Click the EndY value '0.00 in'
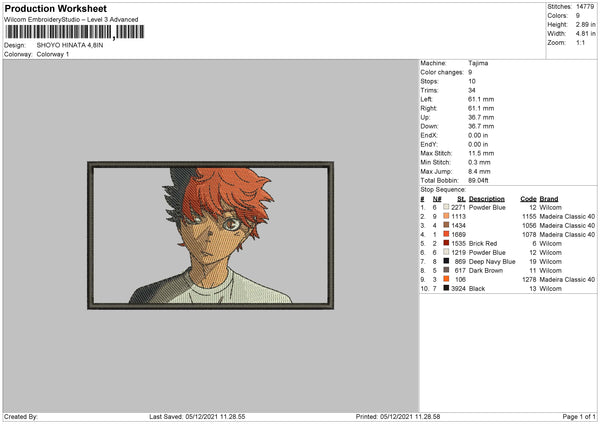The height and width of the screenshot is (424, 600). (x=478, y=144)
